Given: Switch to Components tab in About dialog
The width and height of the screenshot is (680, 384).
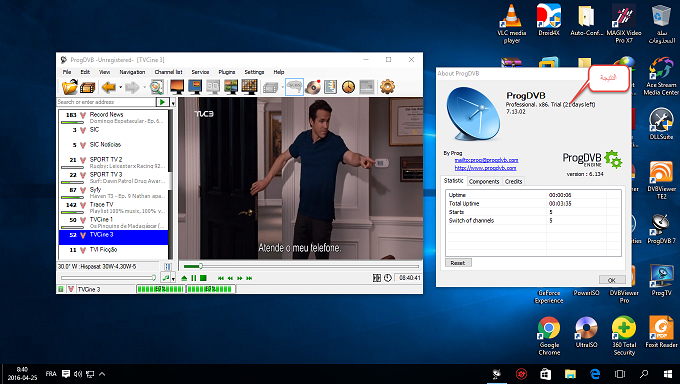Looking at the screenshot, I should click(x=484, y=181).
